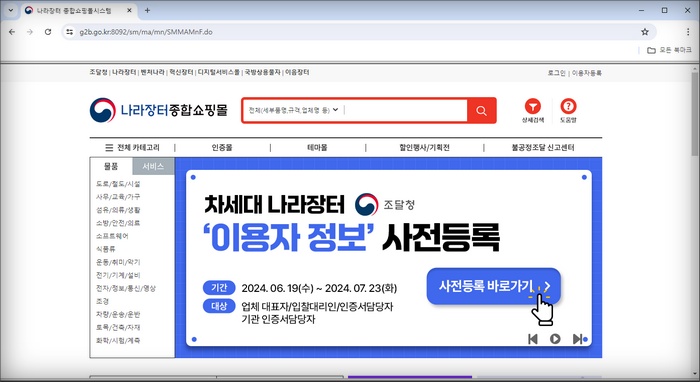Open the 전체 카테고리 hamburger menu

click(x=132, y=148)
